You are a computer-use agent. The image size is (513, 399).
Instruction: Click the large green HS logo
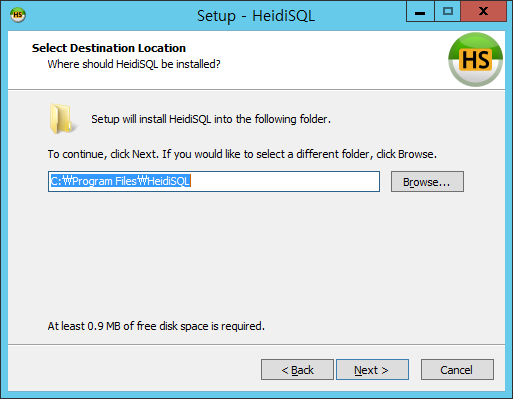click(475, 59)
